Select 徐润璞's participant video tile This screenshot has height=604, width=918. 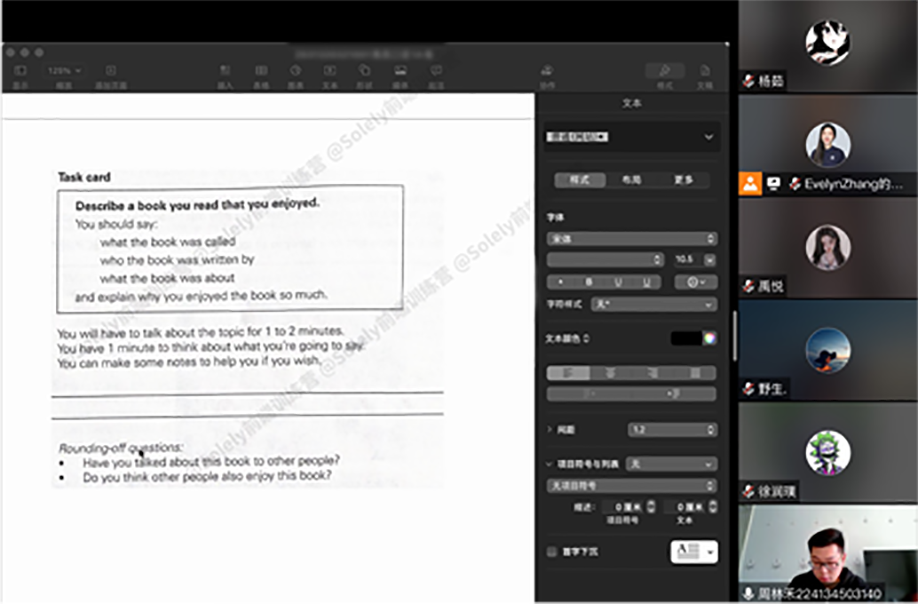click(828, 452)
